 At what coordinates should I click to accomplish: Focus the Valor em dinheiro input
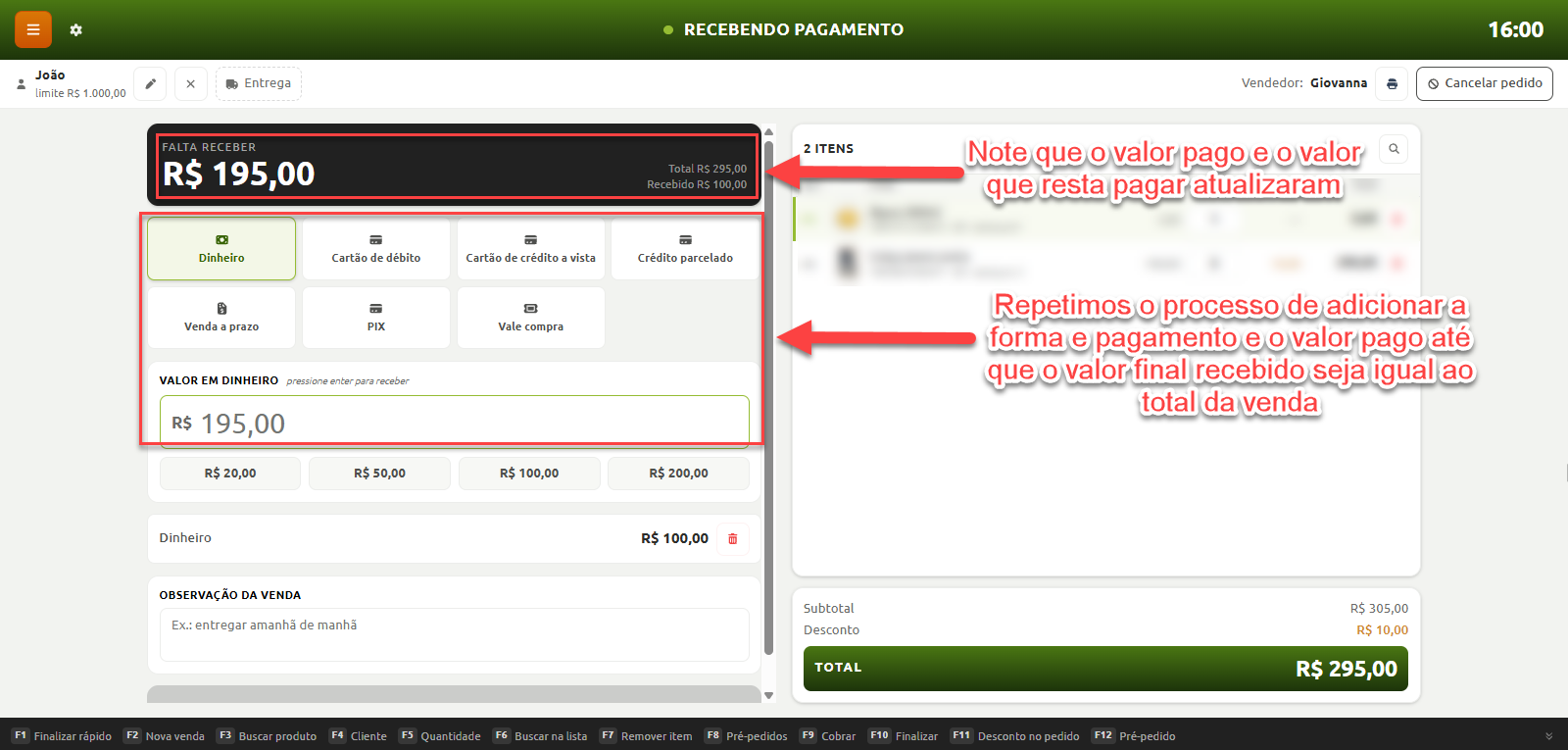point(455,423)
